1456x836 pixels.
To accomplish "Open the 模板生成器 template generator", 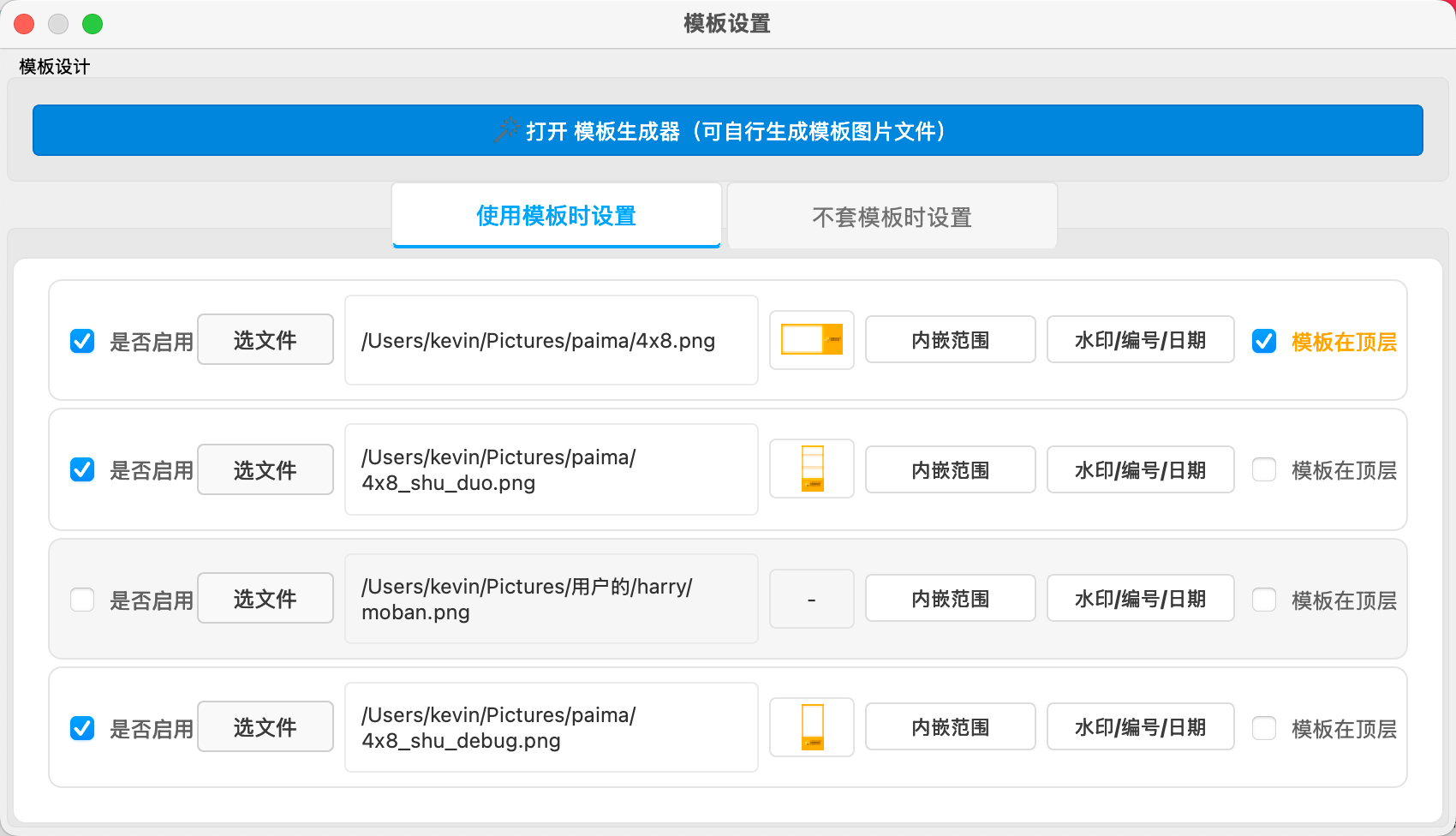I will 726,130.
